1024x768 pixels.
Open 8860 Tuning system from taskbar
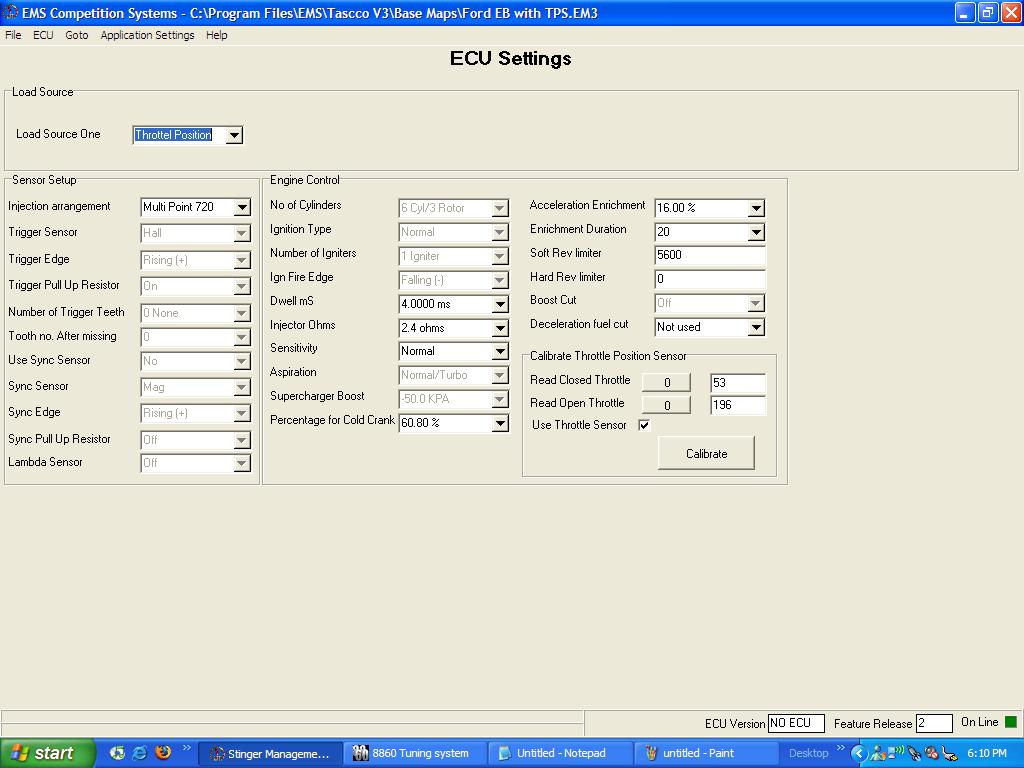click(x=416, y=753)
